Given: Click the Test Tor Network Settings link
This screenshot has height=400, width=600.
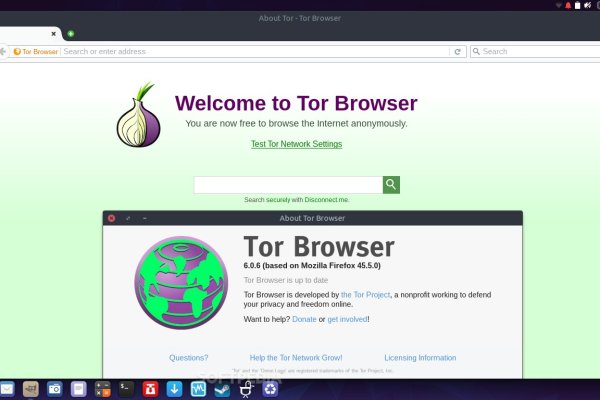Looking at the screenshot, I should 296,144.
